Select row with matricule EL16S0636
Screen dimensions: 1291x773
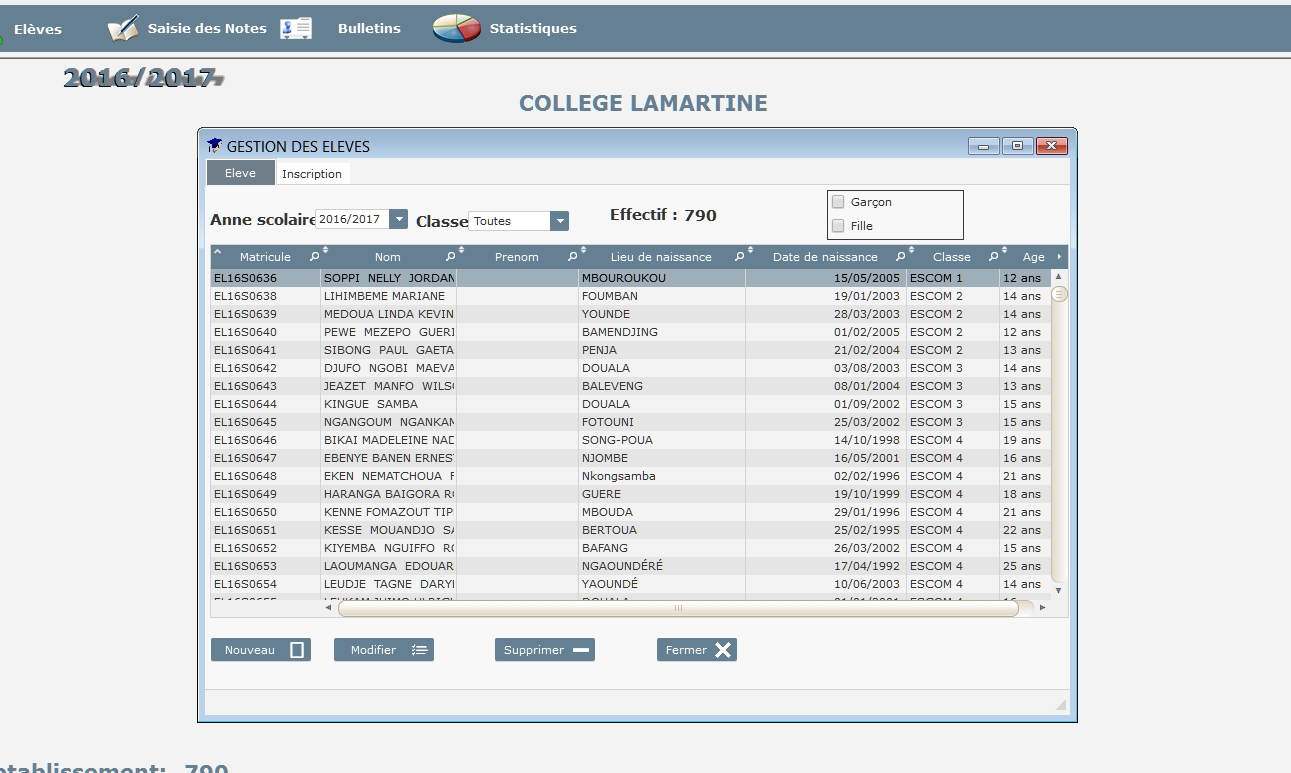[x=630, y=278]
